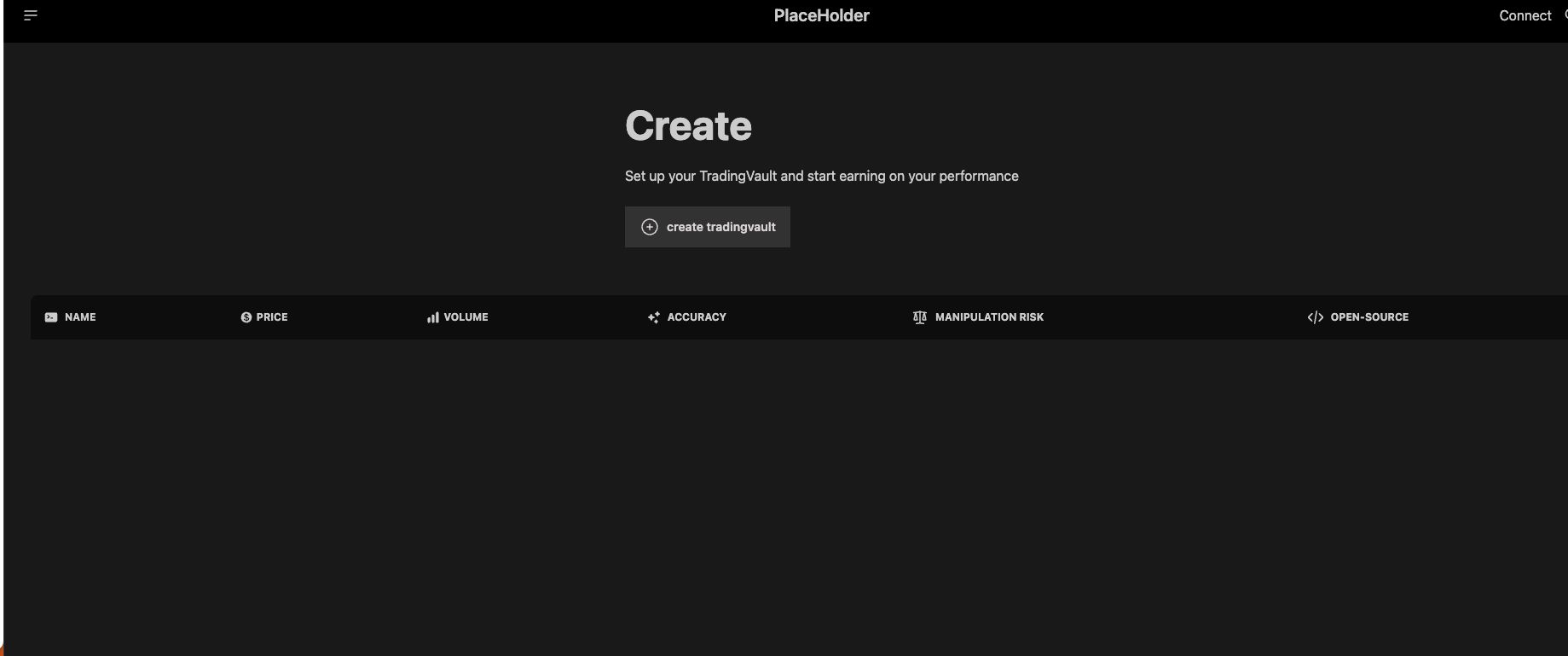Sort by the PRICE column header
Viewport: 1568px width, 656px height.
click(272, 317)
